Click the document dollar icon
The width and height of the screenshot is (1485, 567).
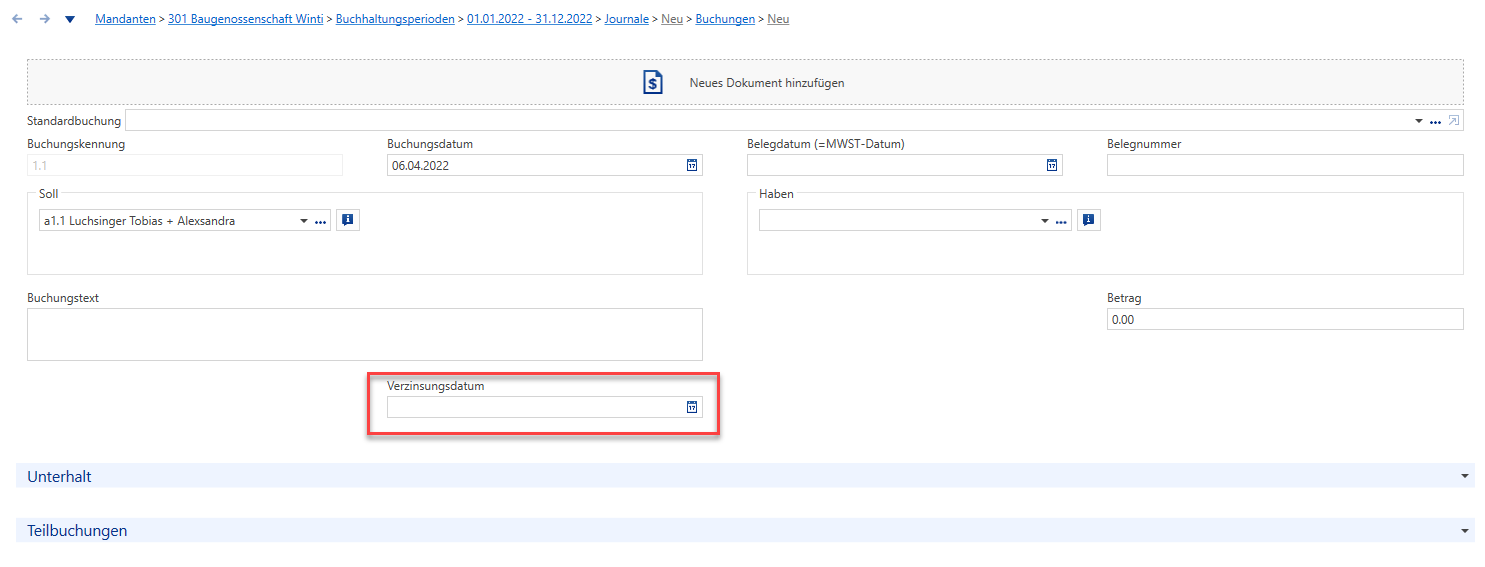(653, 82)
